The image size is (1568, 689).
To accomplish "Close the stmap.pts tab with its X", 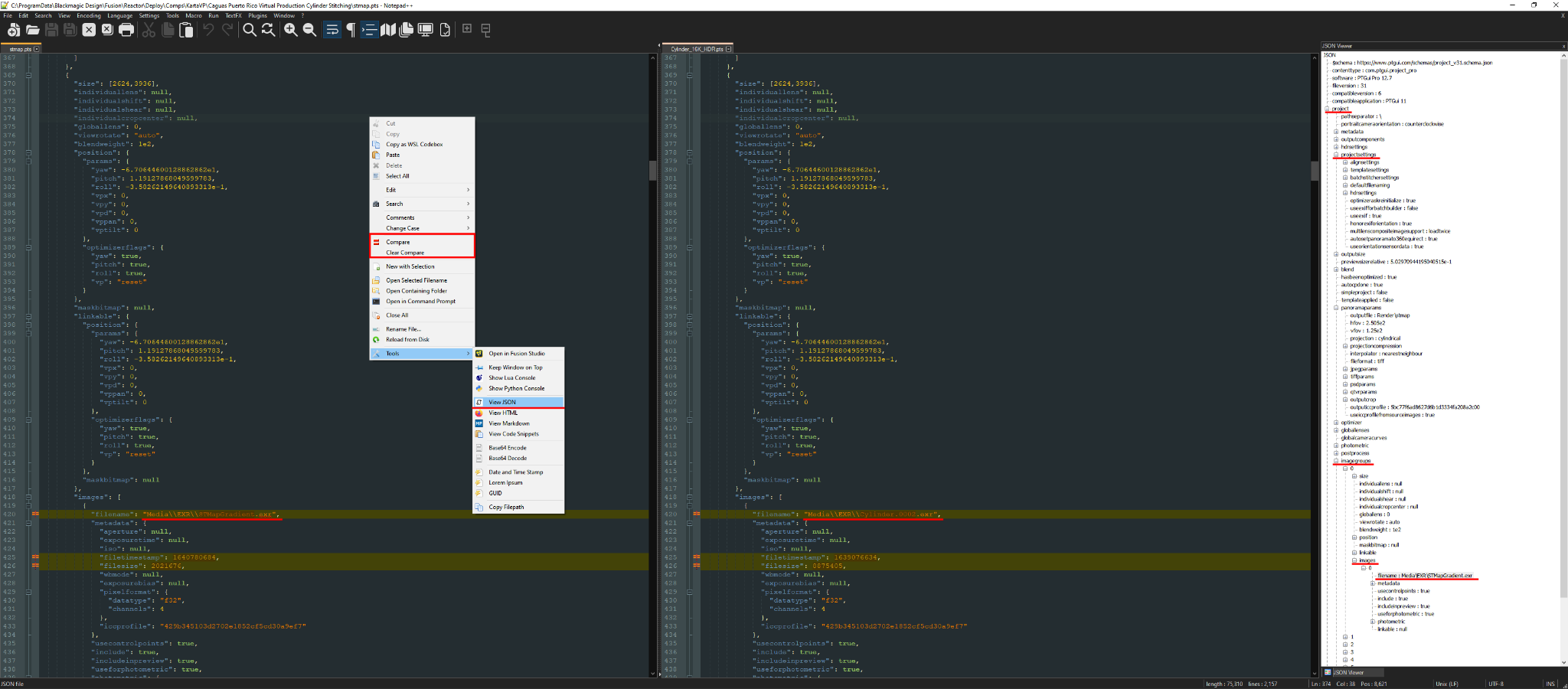I will point(36,49).
